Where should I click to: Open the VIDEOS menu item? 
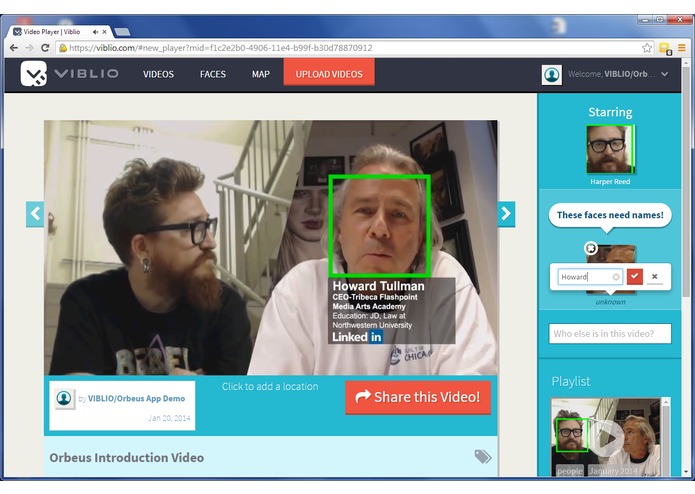tap(158, 74)
